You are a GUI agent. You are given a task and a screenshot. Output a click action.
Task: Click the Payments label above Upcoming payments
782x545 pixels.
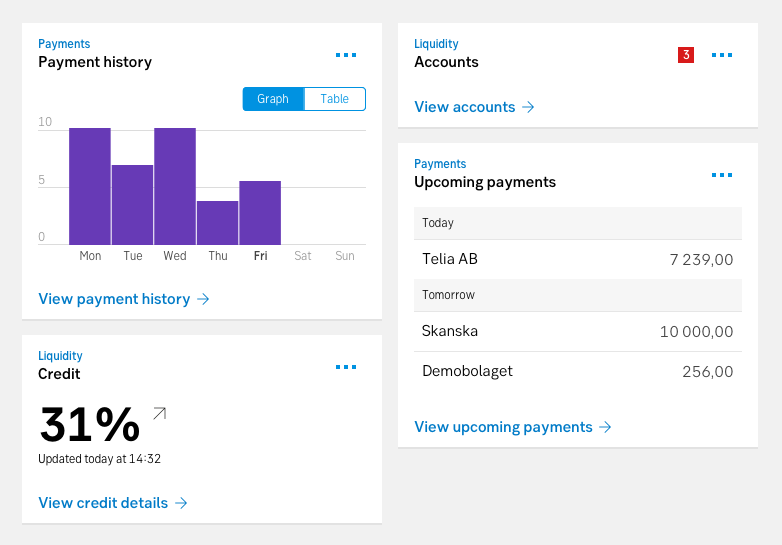[x=440, y=164]
